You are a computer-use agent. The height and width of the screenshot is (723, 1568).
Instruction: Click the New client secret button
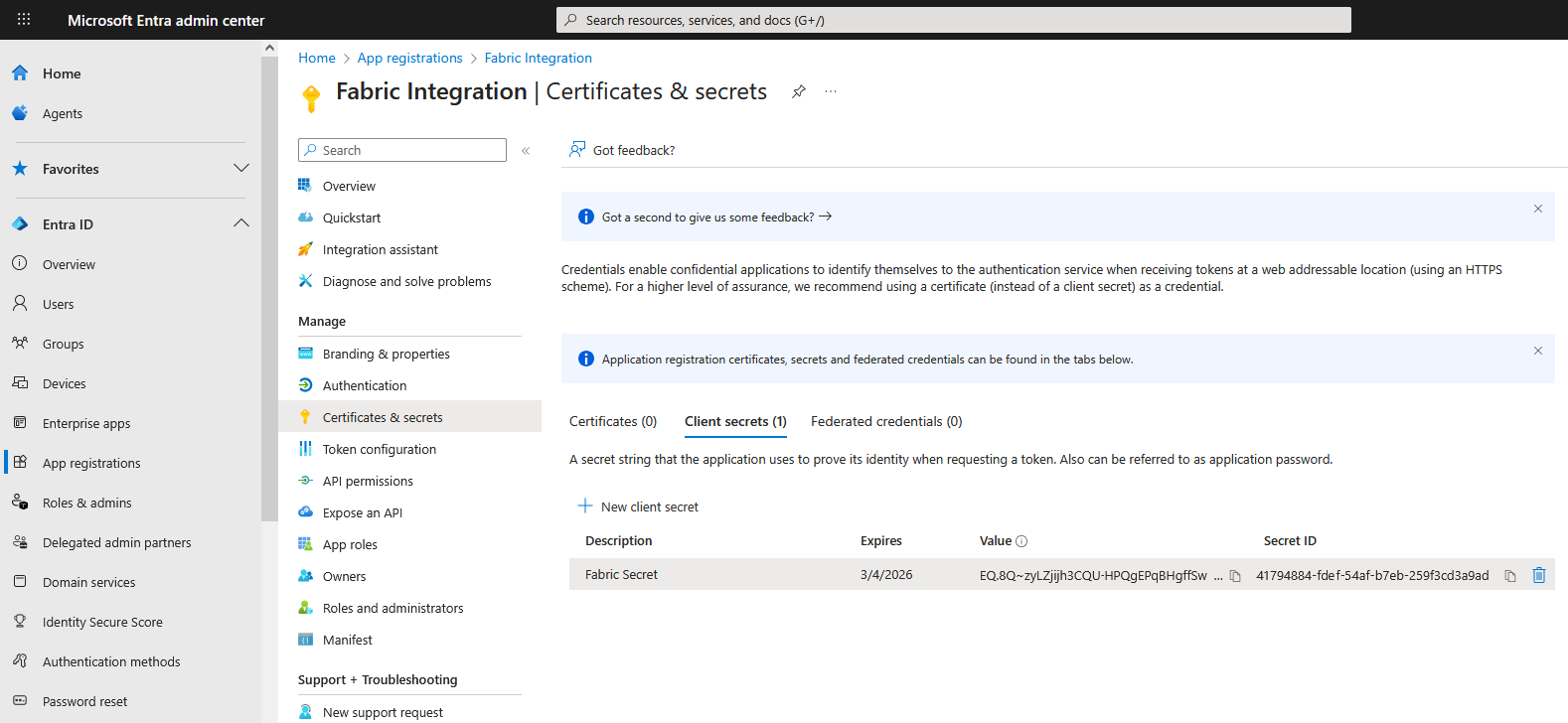(x=638, y=506)
